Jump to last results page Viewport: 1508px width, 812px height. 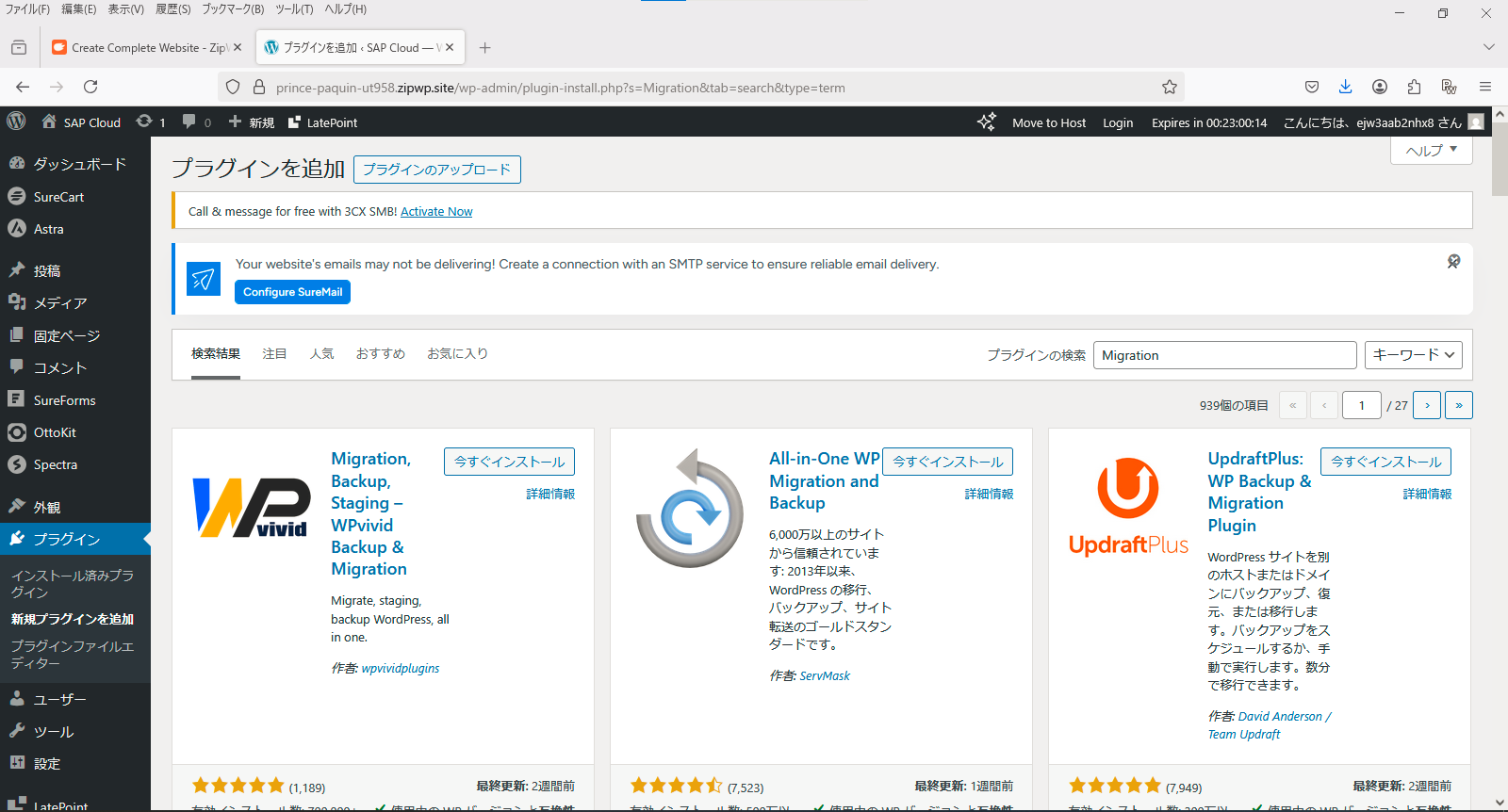1459,405
